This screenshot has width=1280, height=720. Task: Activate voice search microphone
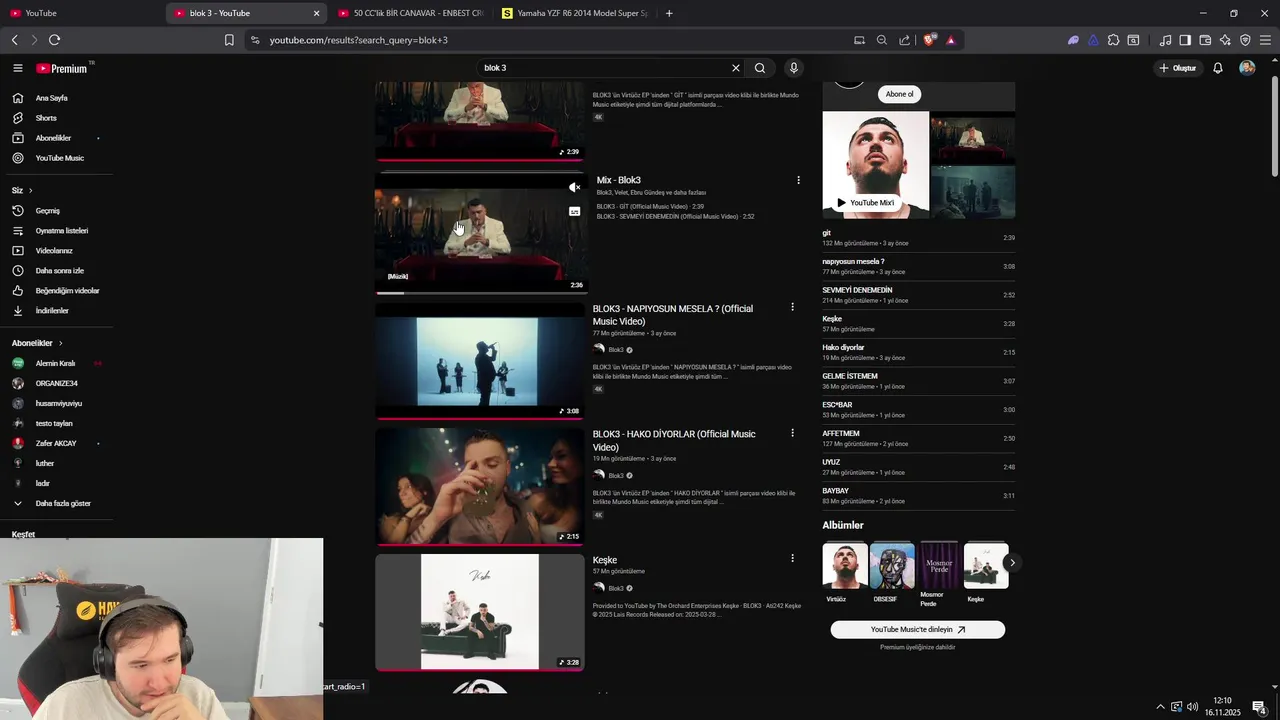(794, 68)
